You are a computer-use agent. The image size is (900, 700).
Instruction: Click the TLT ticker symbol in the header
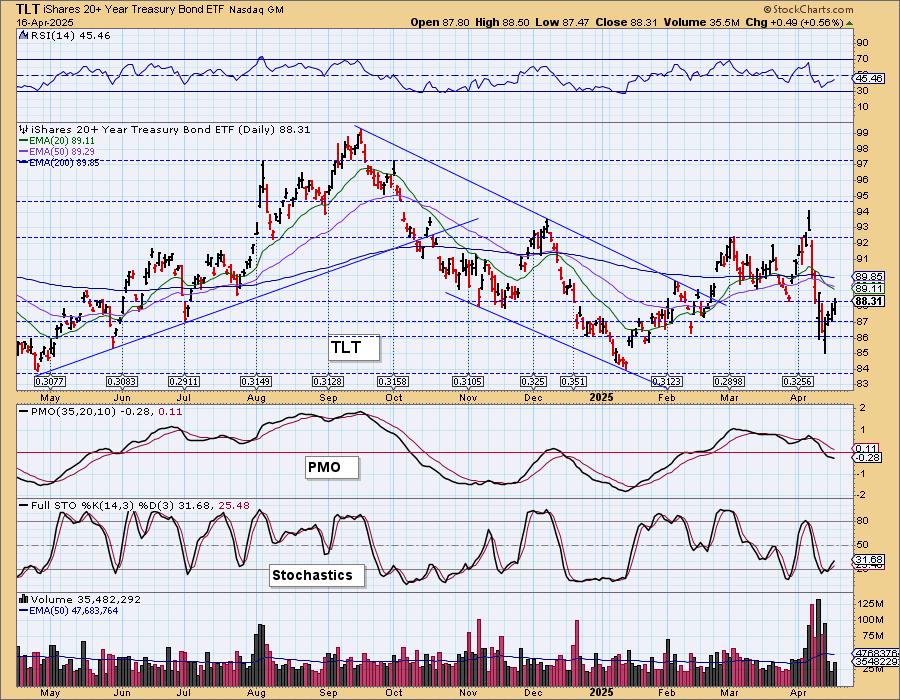pos(27,10)
